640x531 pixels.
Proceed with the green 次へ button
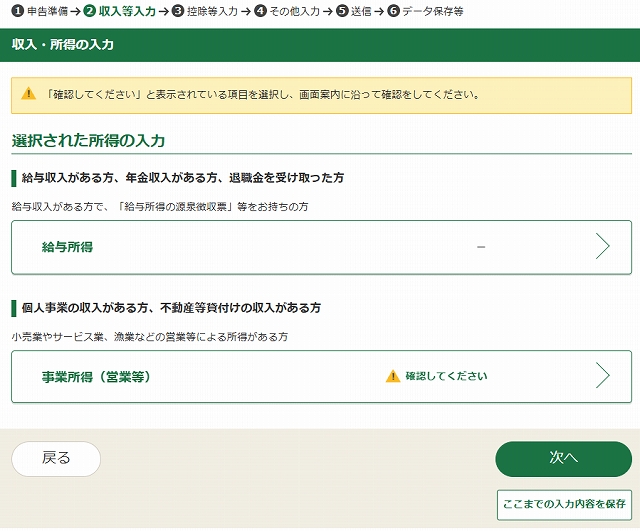pyautogui.click(x=563, y=458)
